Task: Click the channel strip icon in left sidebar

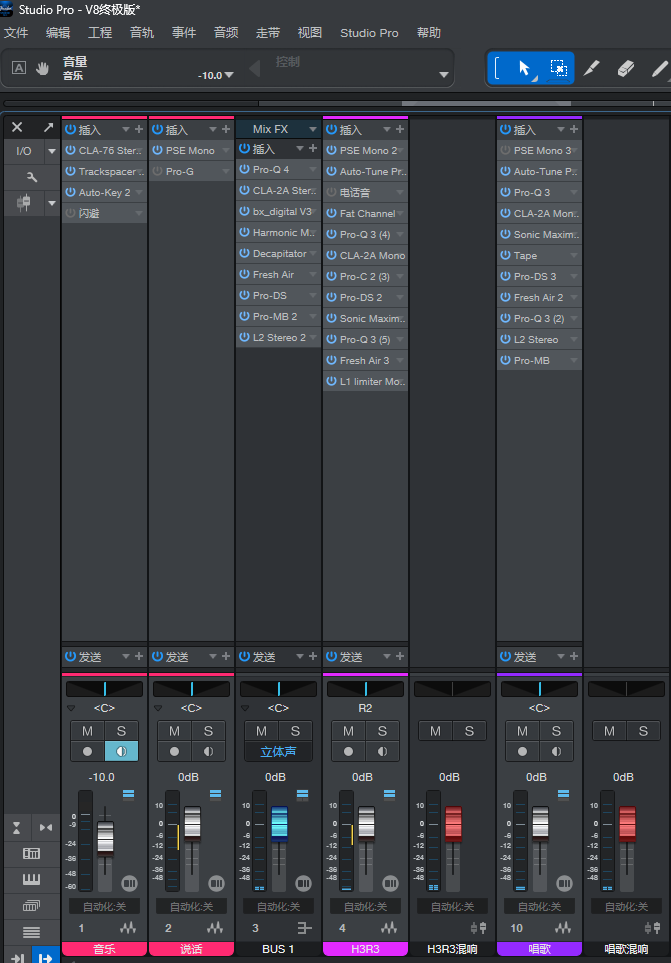Action: (x=25, y=203)
